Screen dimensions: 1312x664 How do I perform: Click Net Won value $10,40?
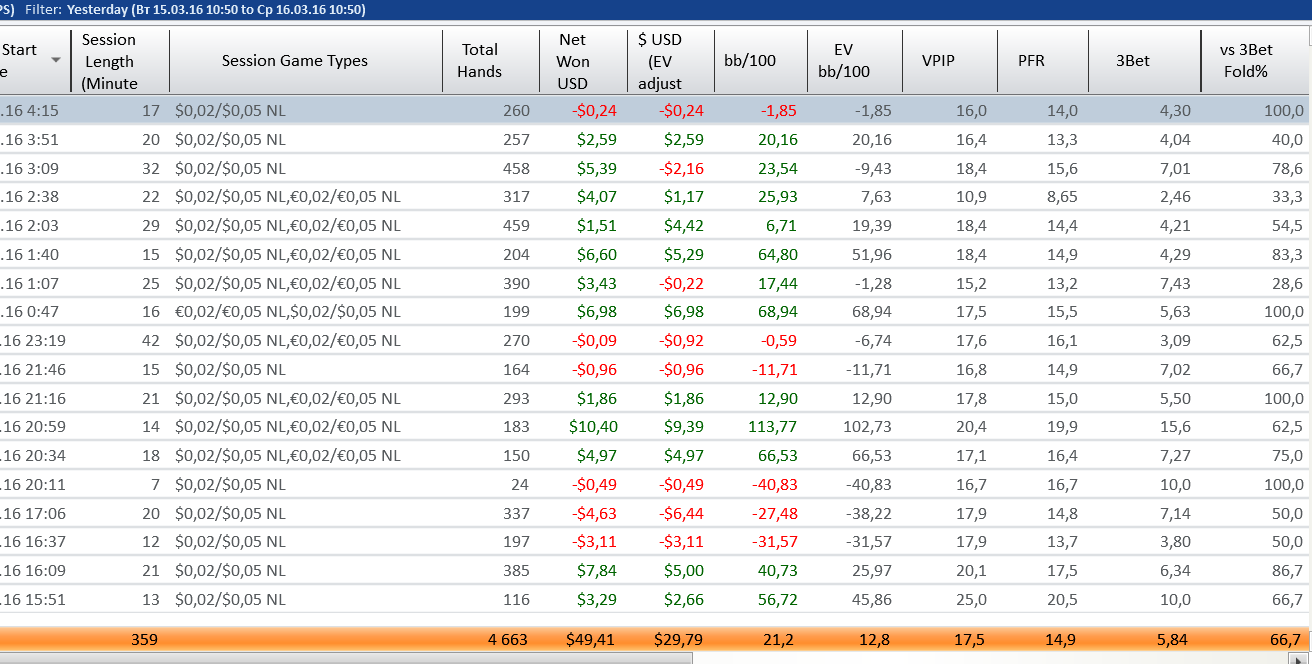tap(593, 427)
